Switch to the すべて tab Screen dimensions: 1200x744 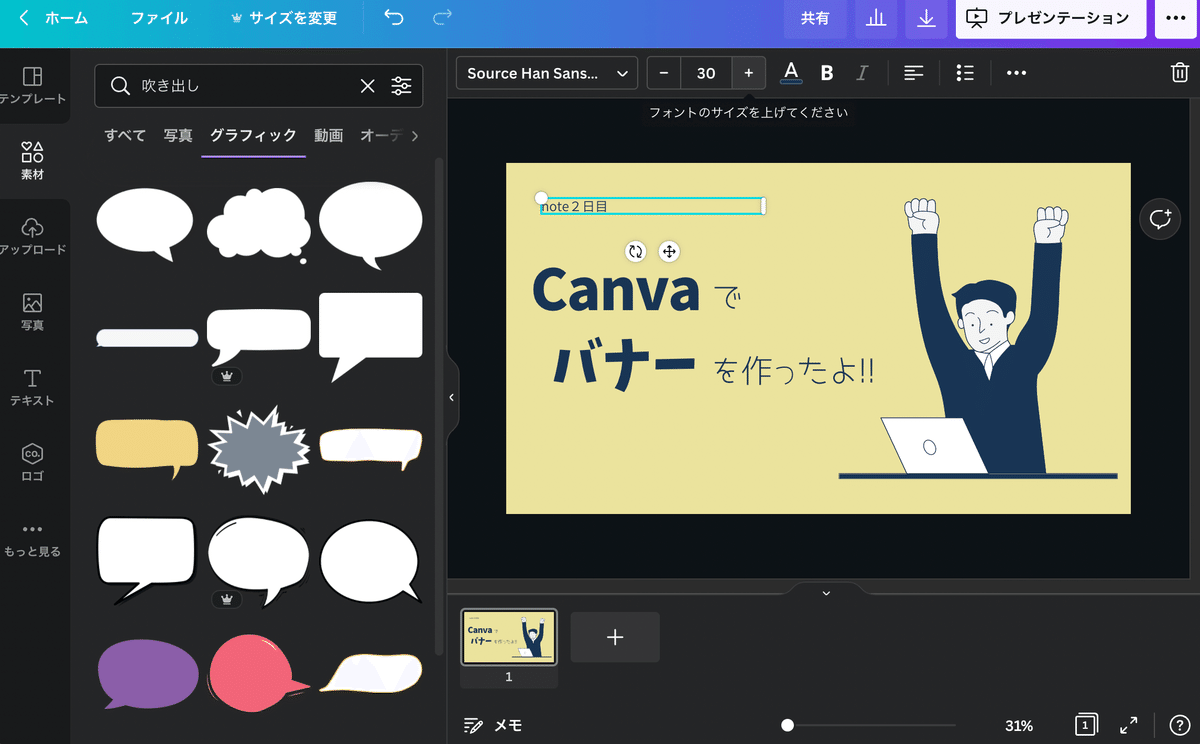coord(125,136)
